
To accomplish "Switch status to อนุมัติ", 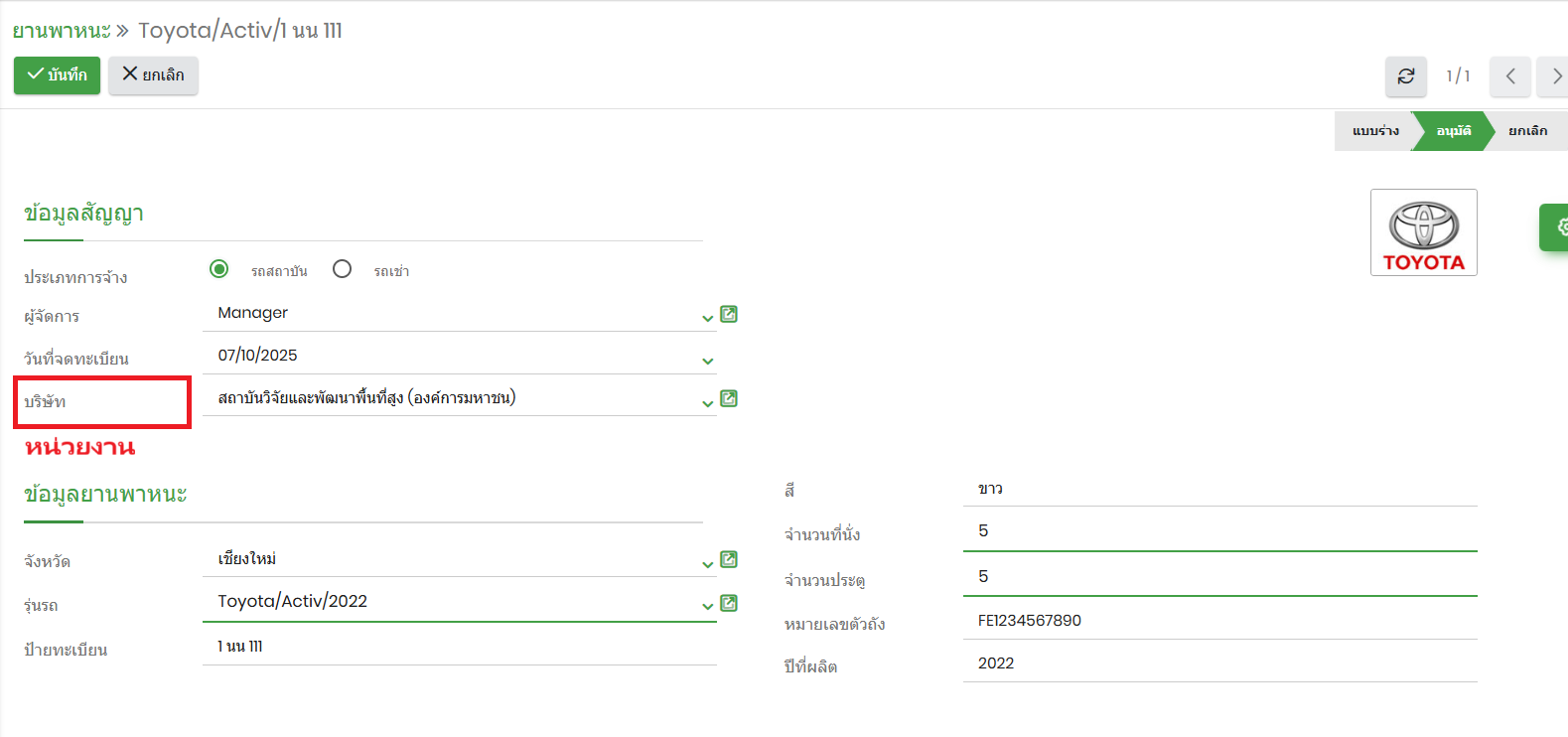I will point(1453,131).
